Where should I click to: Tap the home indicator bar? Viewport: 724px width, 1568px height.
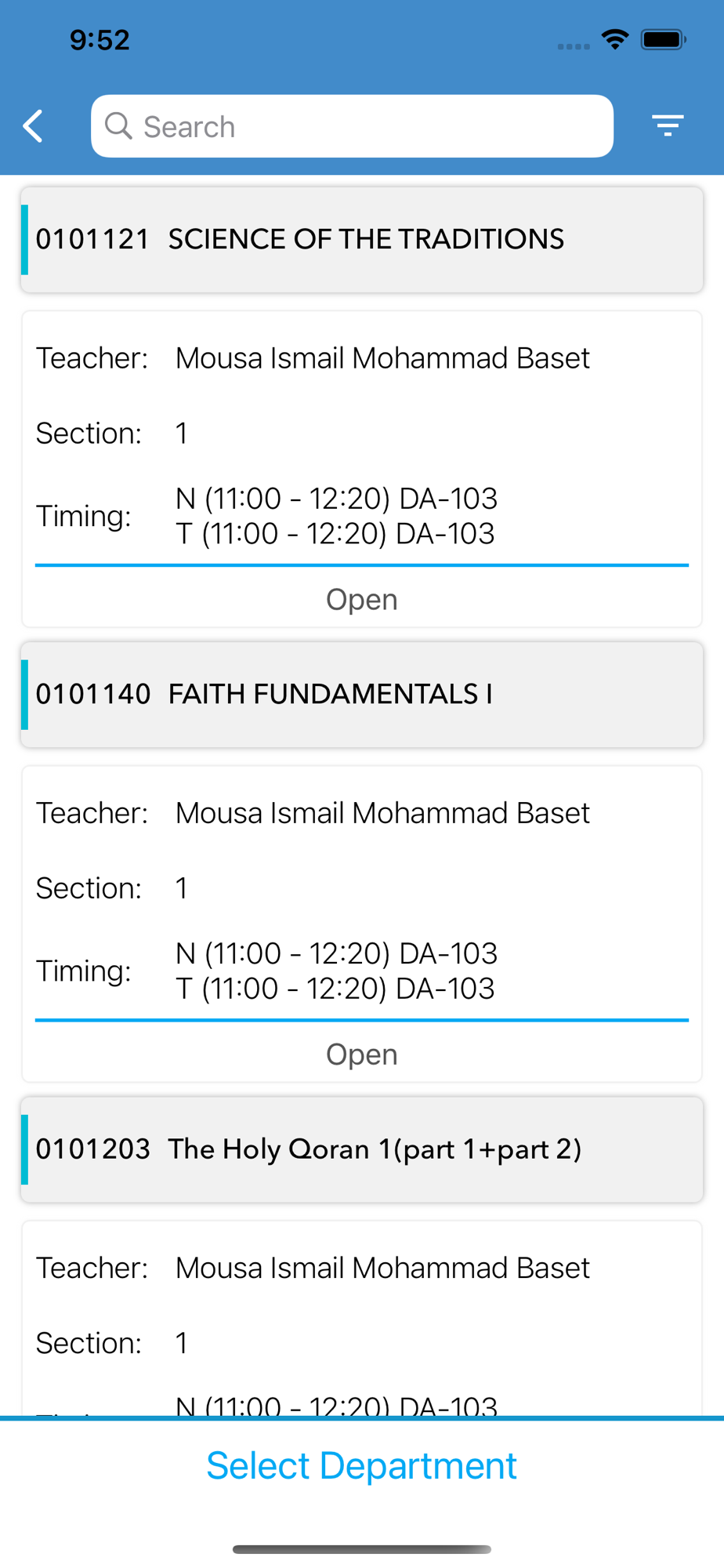[x=361, y=1549]
